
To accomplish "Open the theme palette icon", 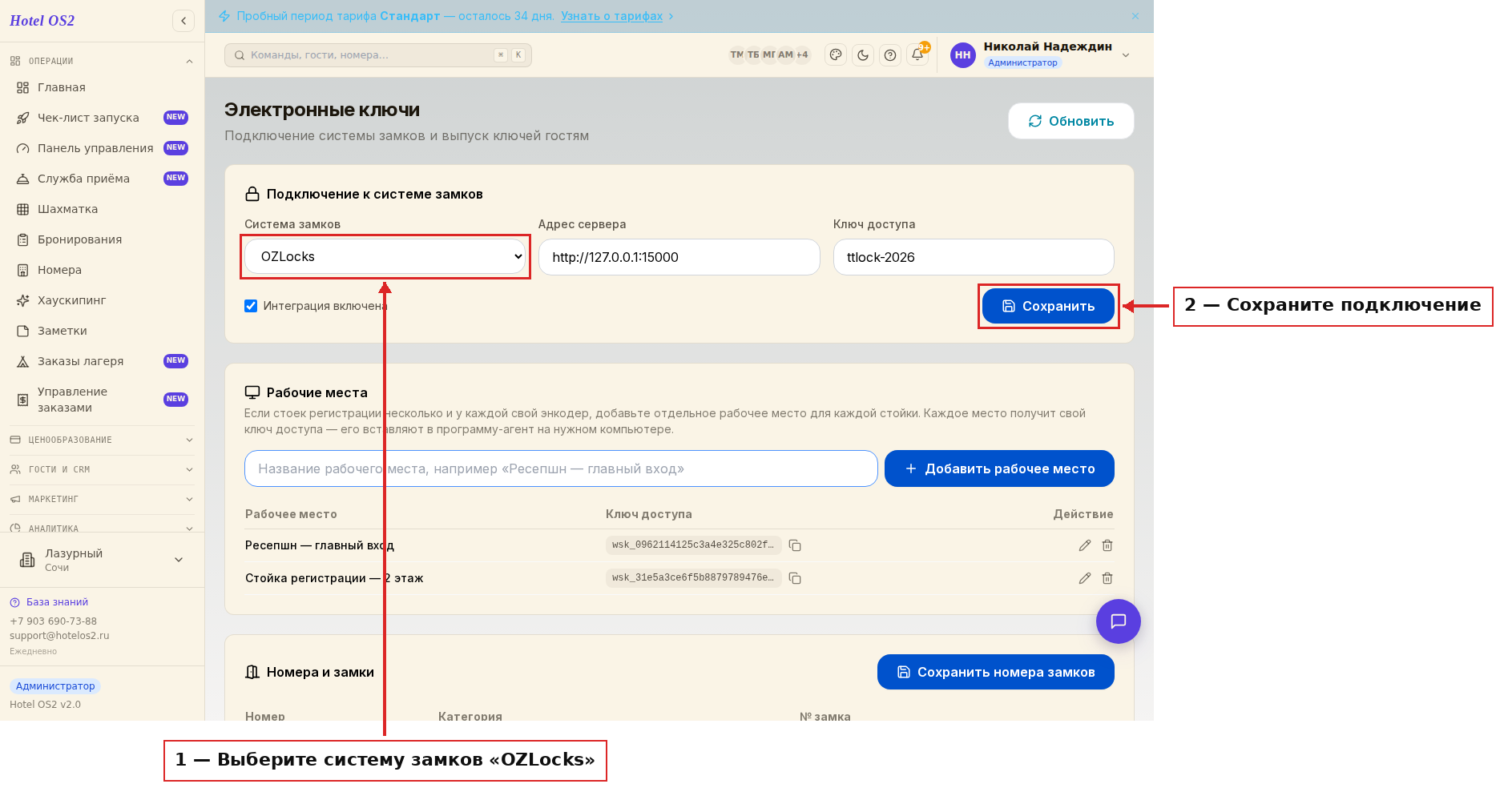I will point(836,55).
